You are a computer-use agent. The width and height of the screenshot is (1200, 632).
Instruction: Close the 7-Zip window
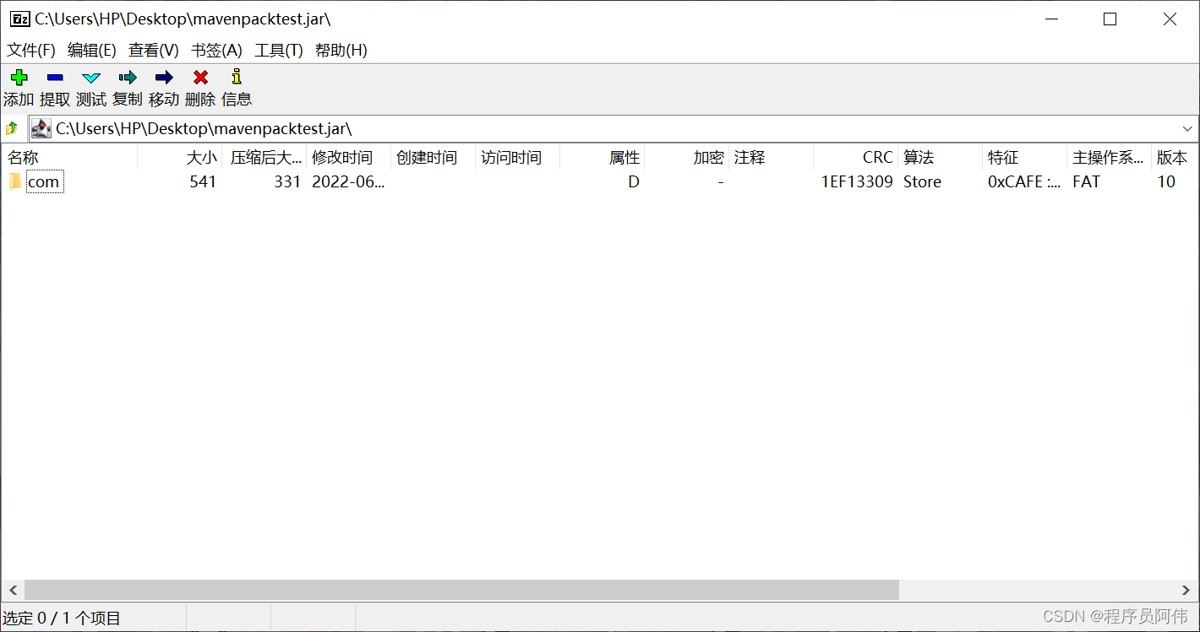1170,19
